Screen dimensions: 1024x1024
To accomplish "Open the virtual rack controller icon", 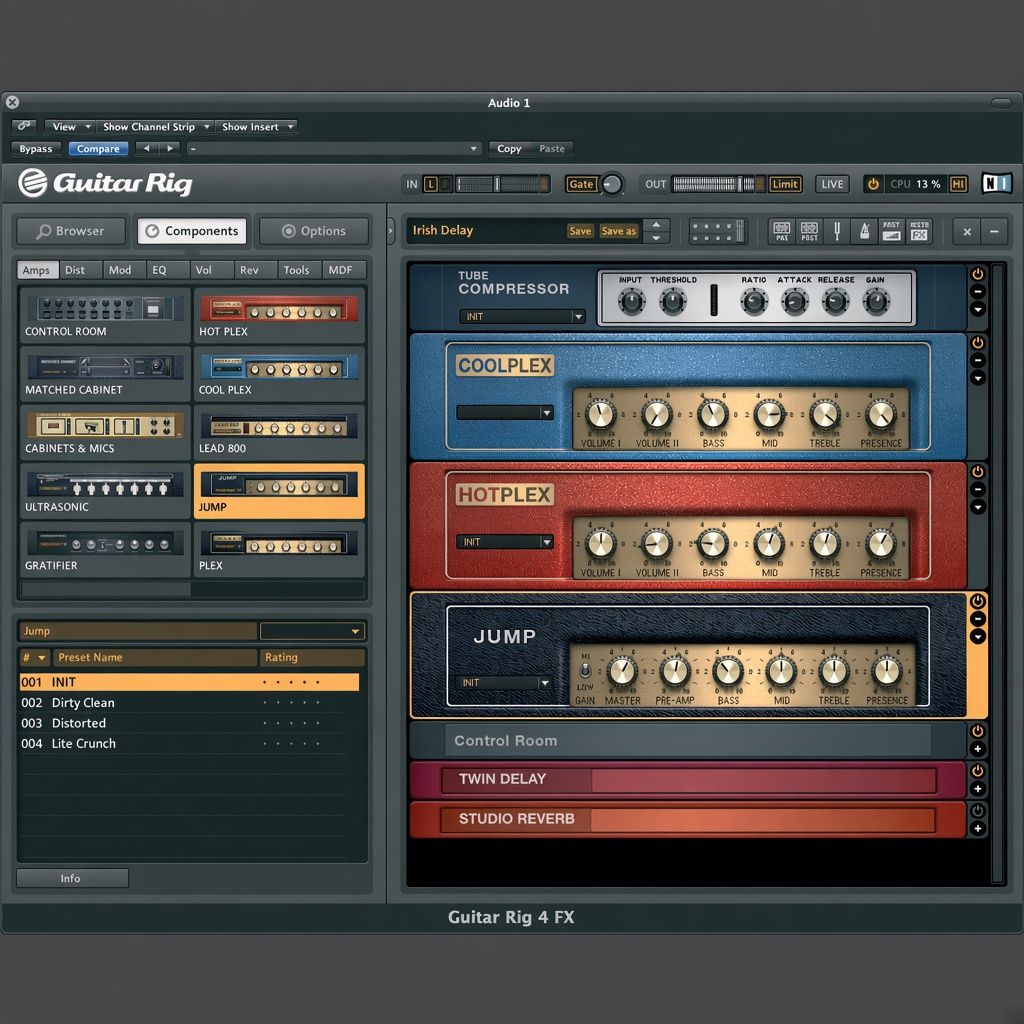I will (717, 231).
